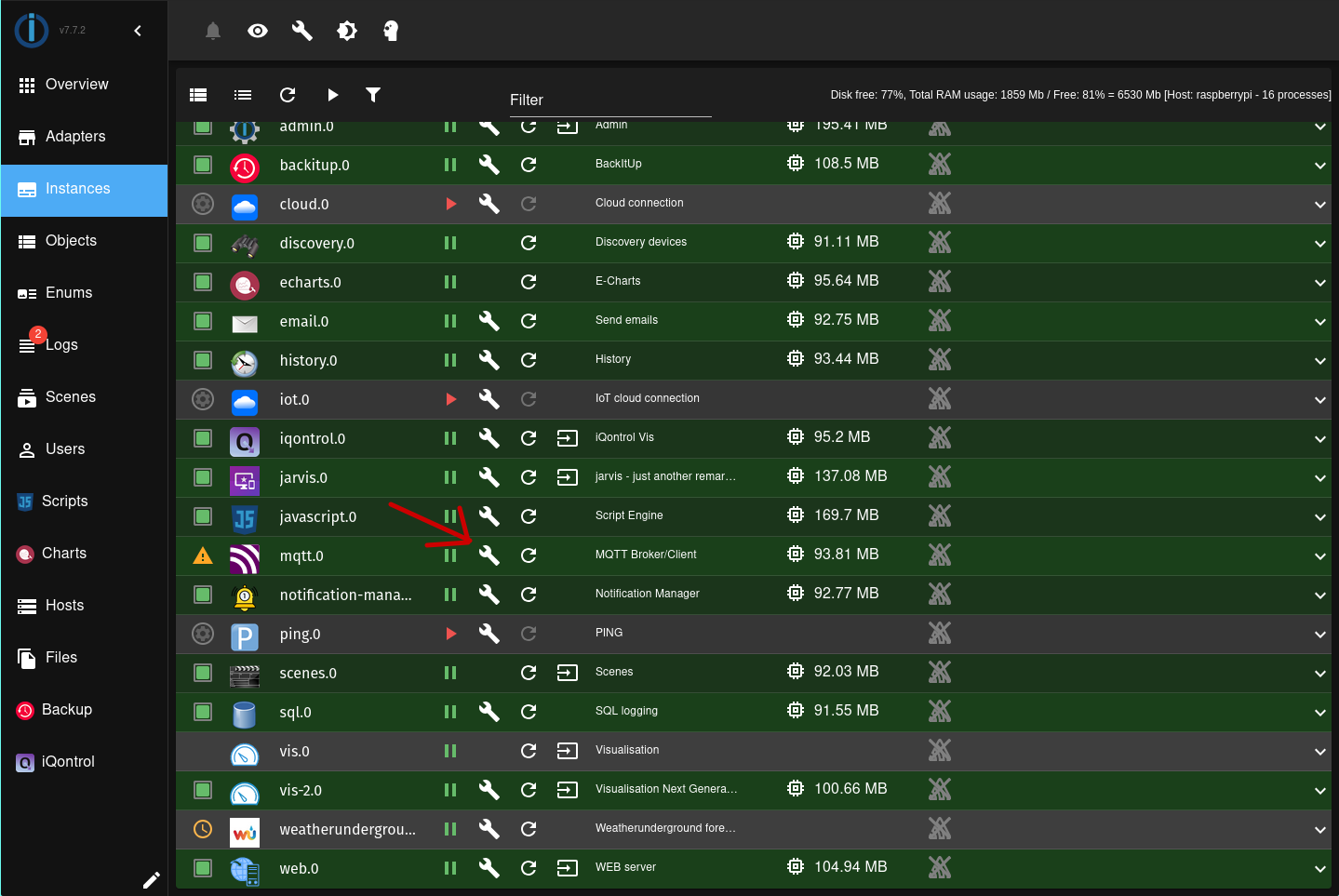The width and height of the screenshot is (1339, 896).
Task: Switch instances to compact list view
Action: [242, 94]
